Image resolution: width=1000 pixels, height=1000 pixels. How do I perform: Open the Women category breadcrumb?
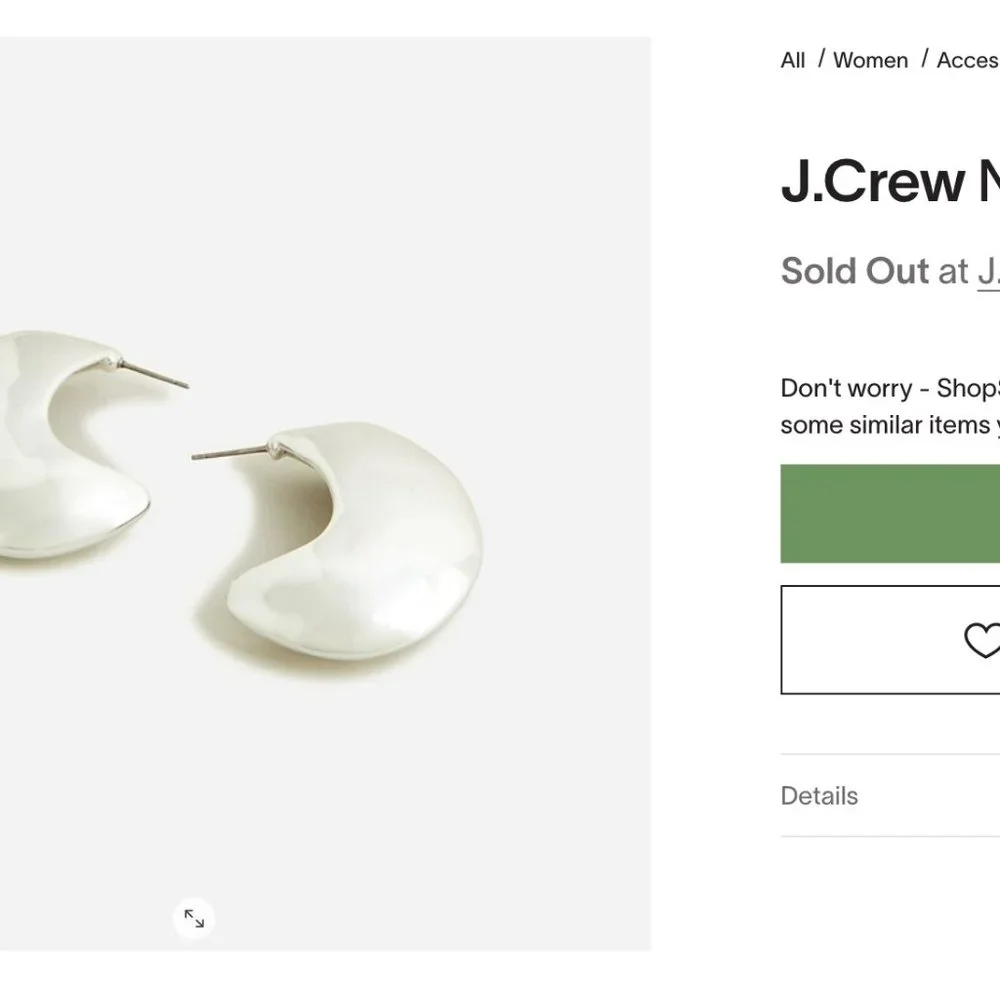(871, 60)
